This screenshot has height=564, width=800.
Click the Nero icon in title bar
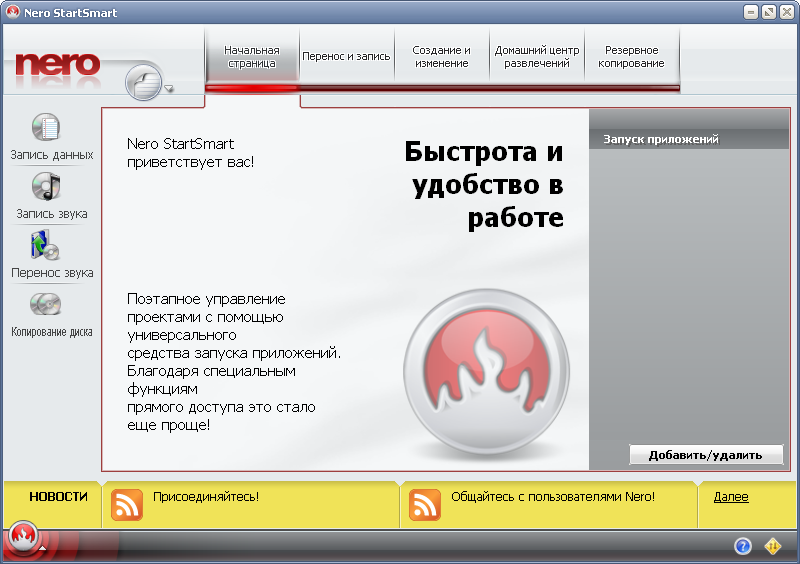point(13,12)
